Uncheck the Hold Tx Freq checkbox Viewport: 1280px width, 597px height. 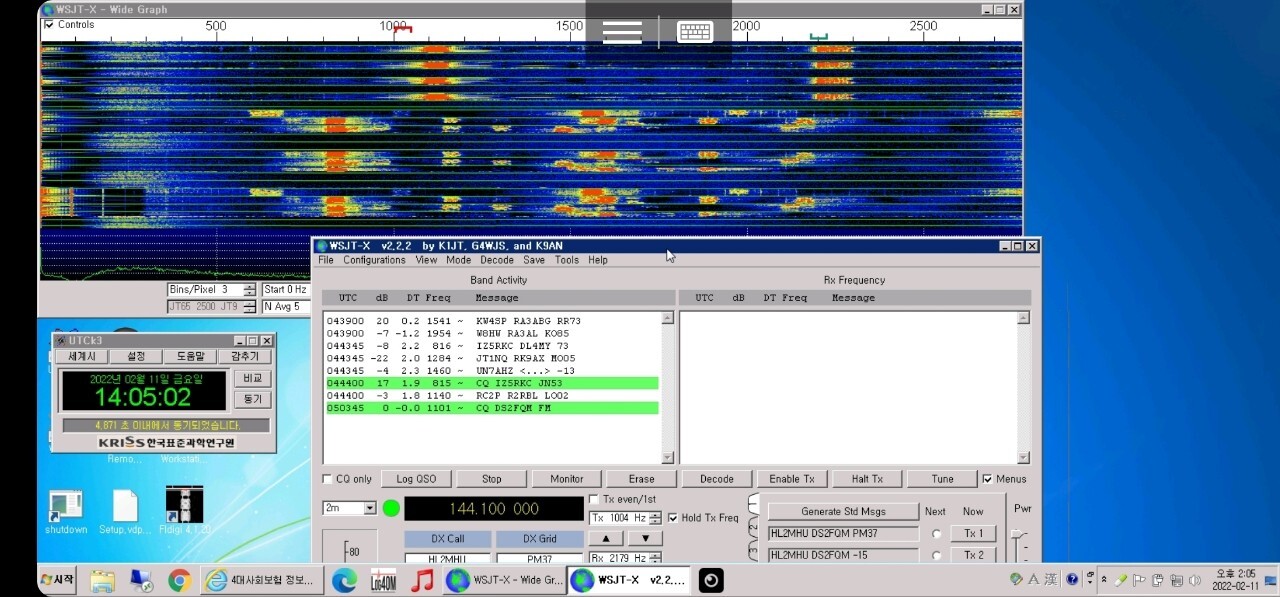coord(671,518)
